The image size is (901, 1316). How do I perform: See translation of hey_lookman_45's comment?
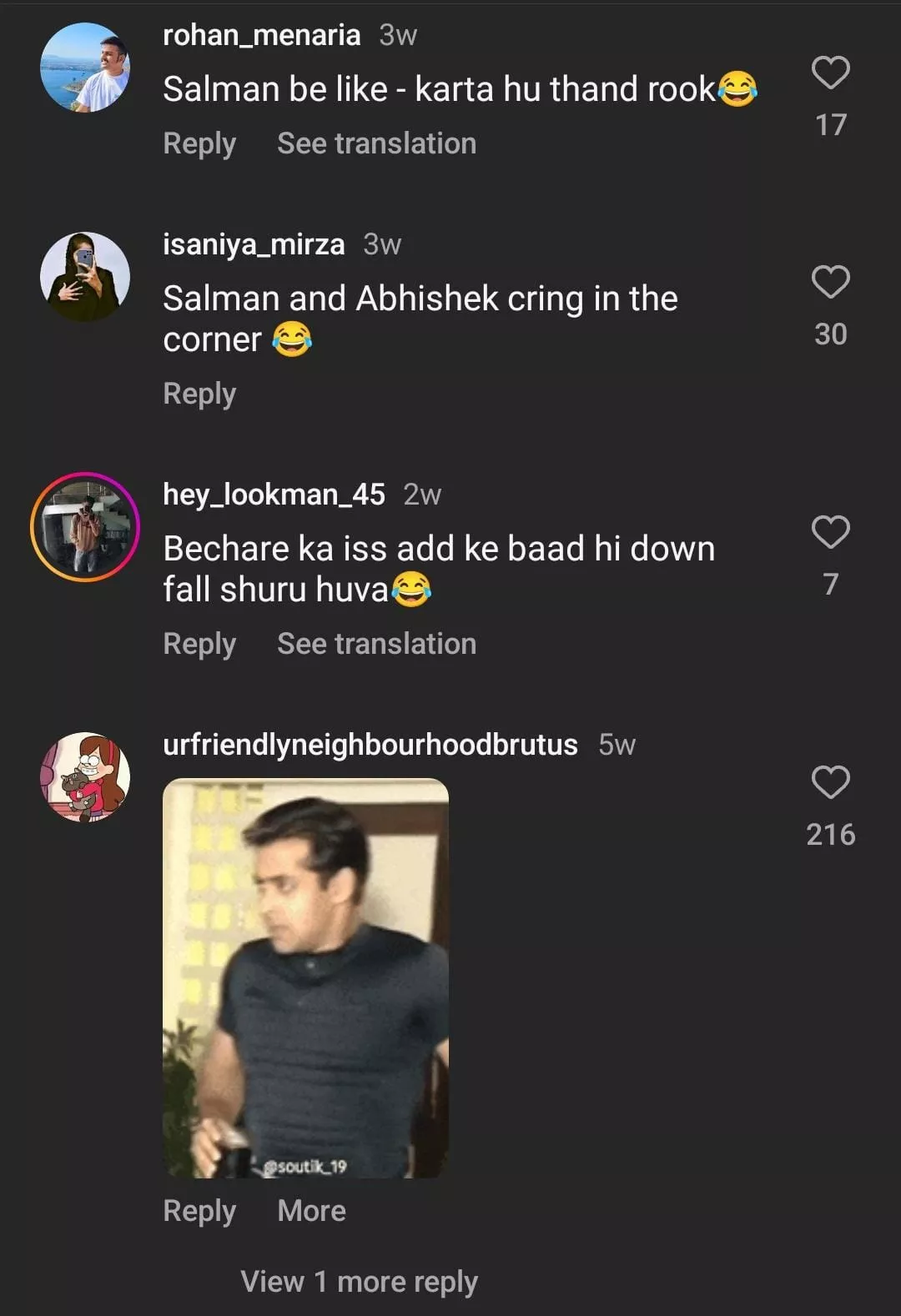(376, 644)
